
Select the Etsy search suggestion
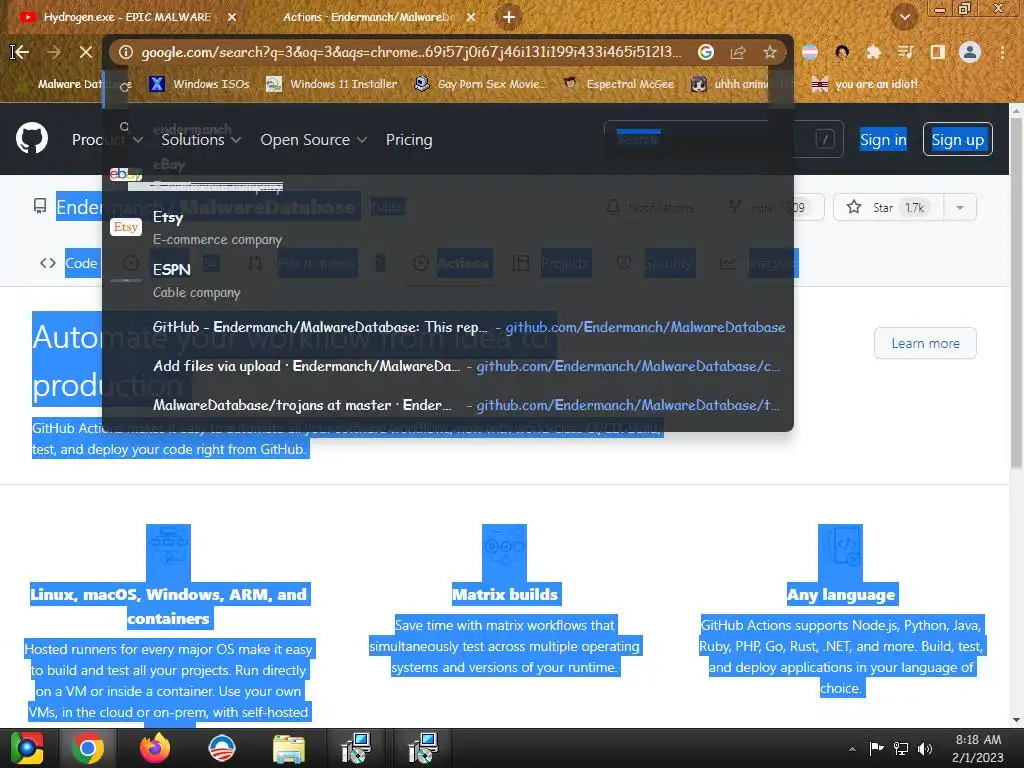click(x=448, y=227)
